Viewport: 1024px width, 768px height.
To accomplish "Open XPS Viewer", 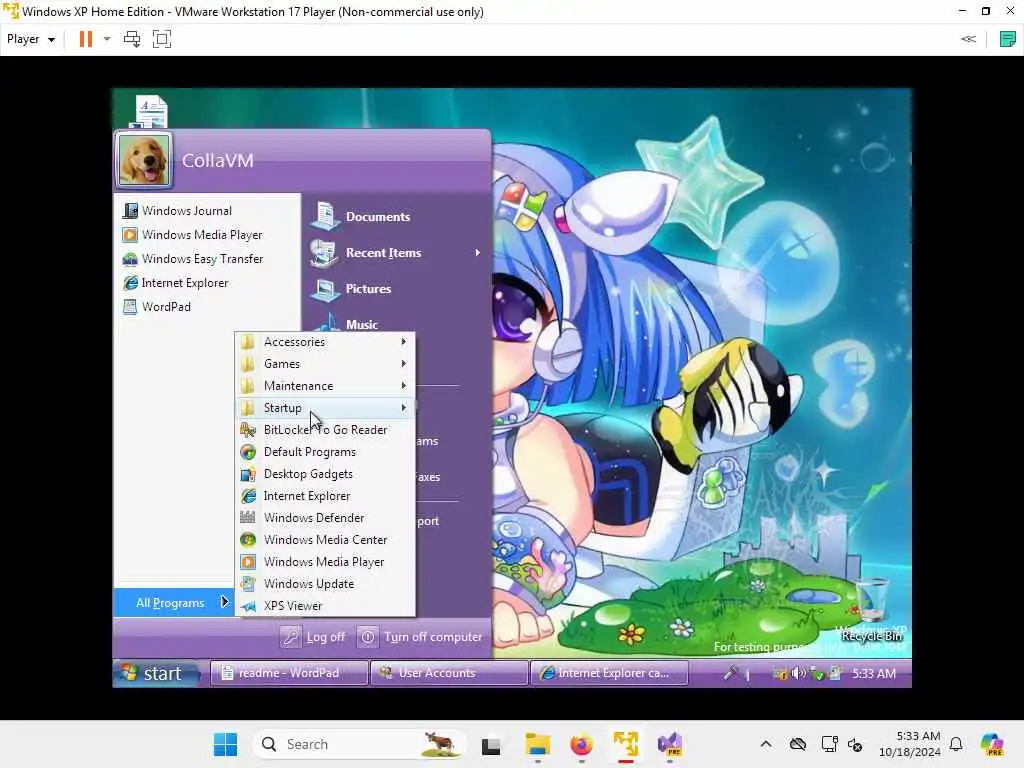I will click(x=325, y=606).
